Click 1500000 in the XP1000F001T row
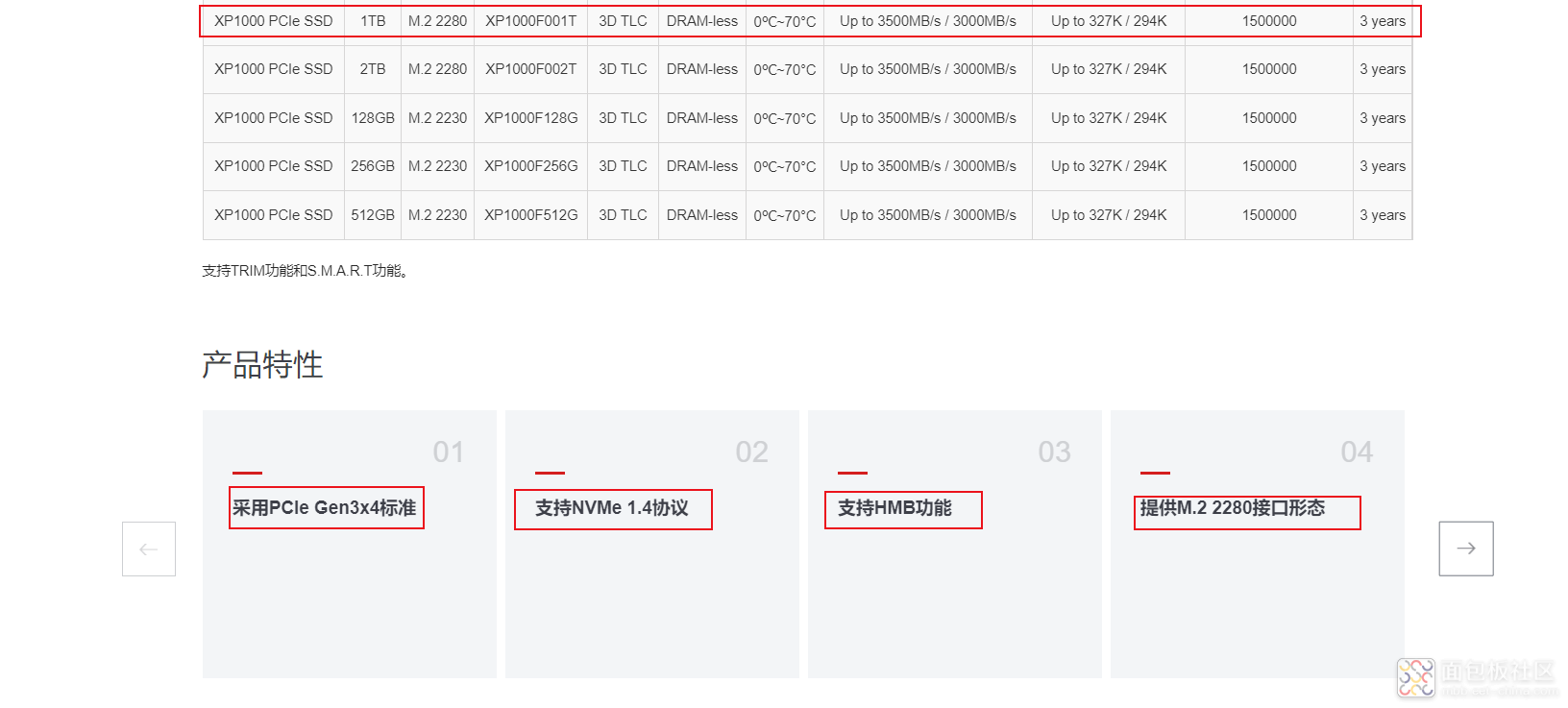Image resolution: width=1568 pixels, height=708 pixels. [1269, 21]
